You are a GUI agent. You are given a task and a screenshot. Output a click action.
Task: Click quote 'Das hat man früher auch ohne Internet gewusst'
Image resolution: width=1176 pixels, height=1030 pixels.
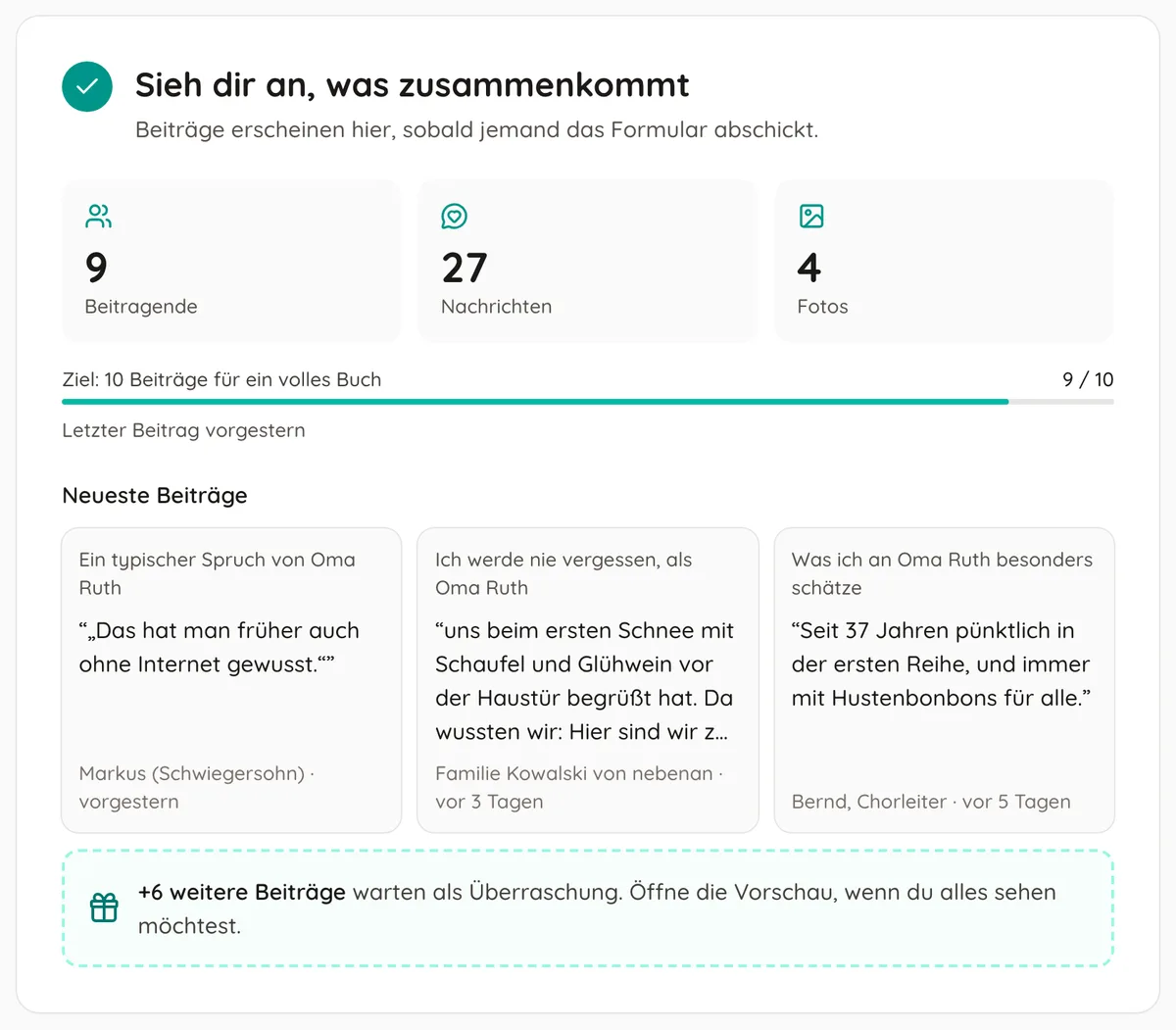(x=220, y=647)
